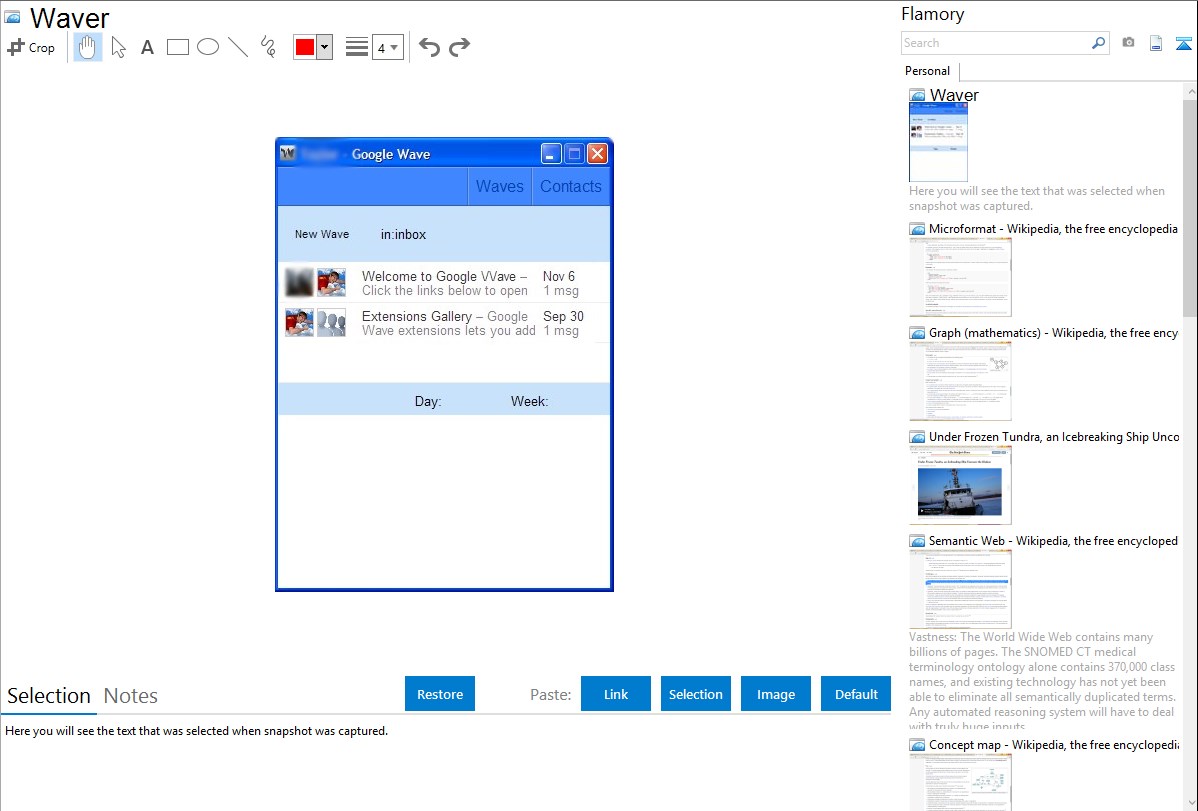Screen dimensions: 1198x811
Task: Click the Waver snapshot page icon in list
Action: point(917,96)
